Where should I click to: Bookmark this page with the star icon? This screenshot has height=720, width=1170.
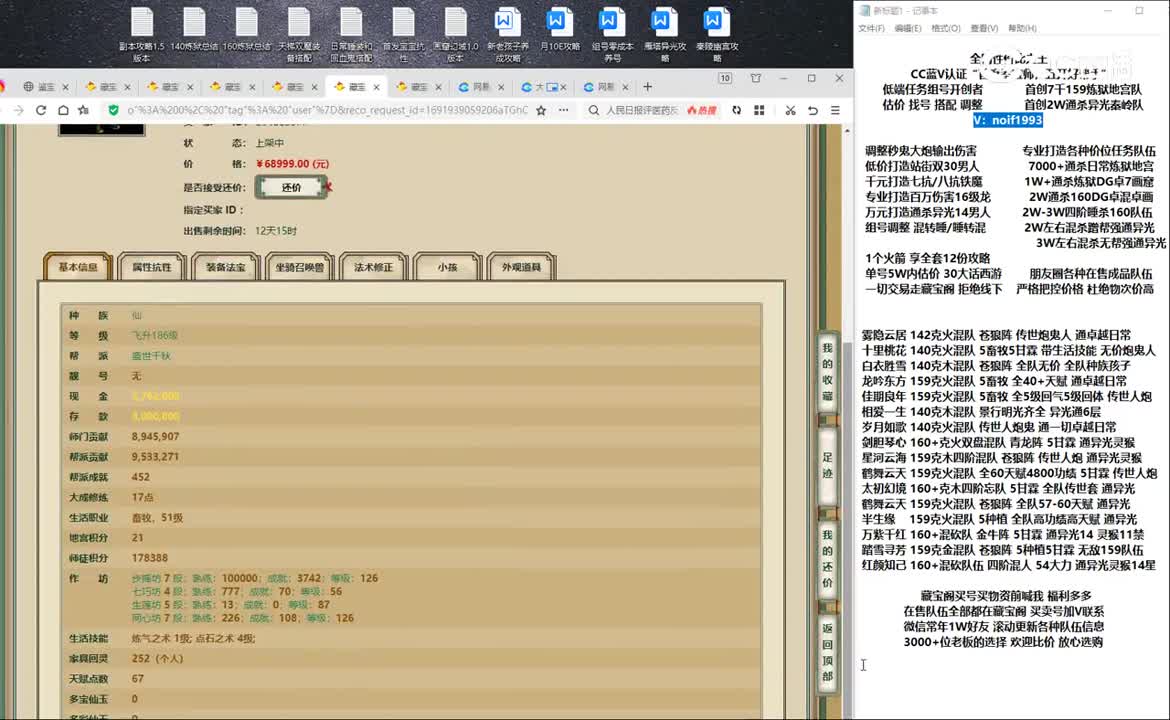(541, 110)
